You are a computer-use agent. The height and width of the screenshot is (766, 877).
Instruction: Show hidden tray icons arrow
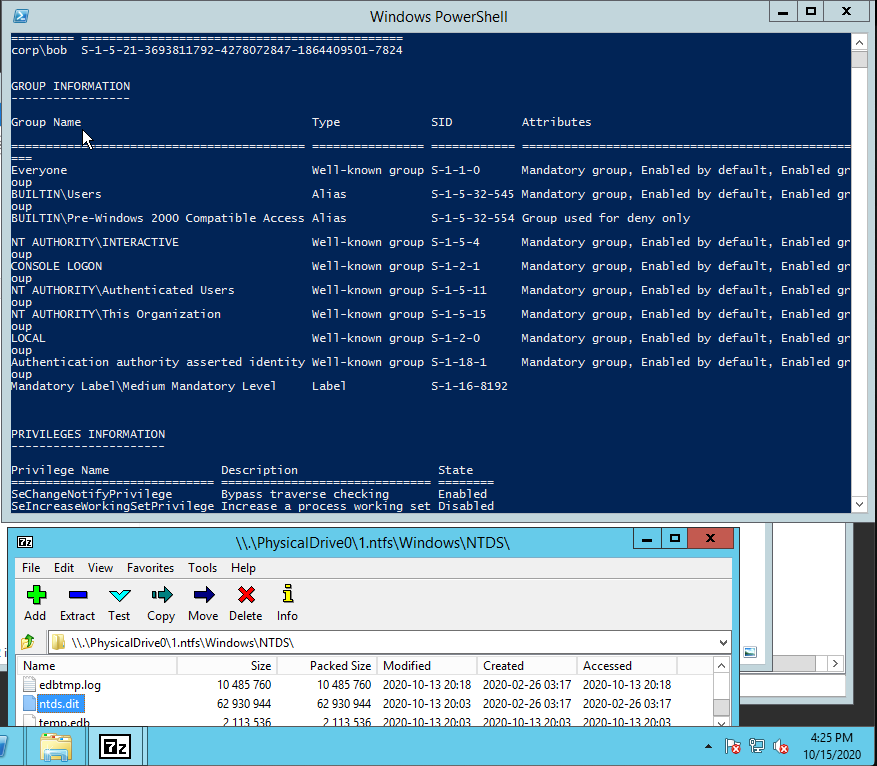pyautogui.click(x=708, y=746)
